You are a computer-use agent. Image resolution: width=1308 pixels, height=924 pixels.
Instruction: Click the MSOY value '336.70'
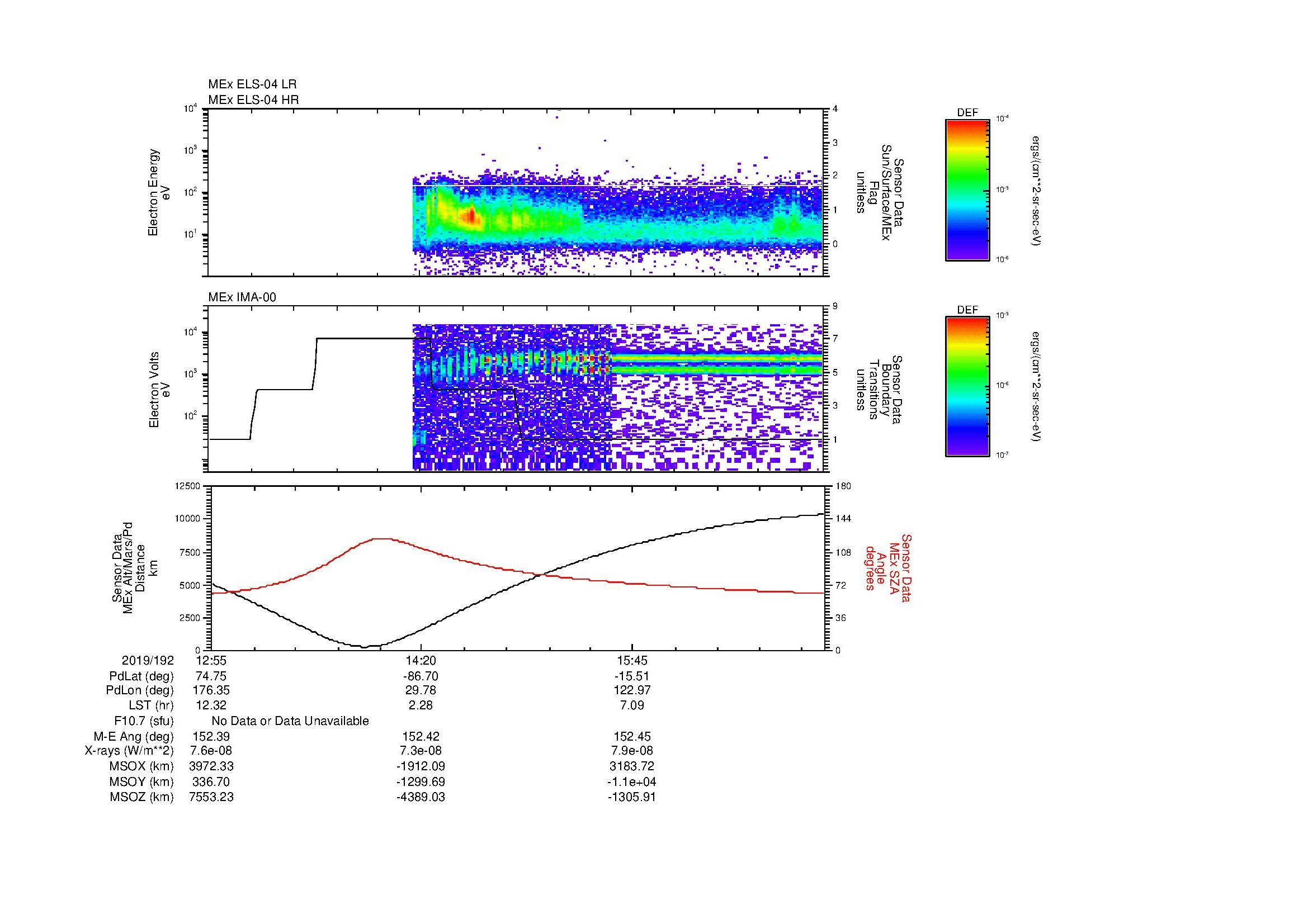[x=211, y=781]
